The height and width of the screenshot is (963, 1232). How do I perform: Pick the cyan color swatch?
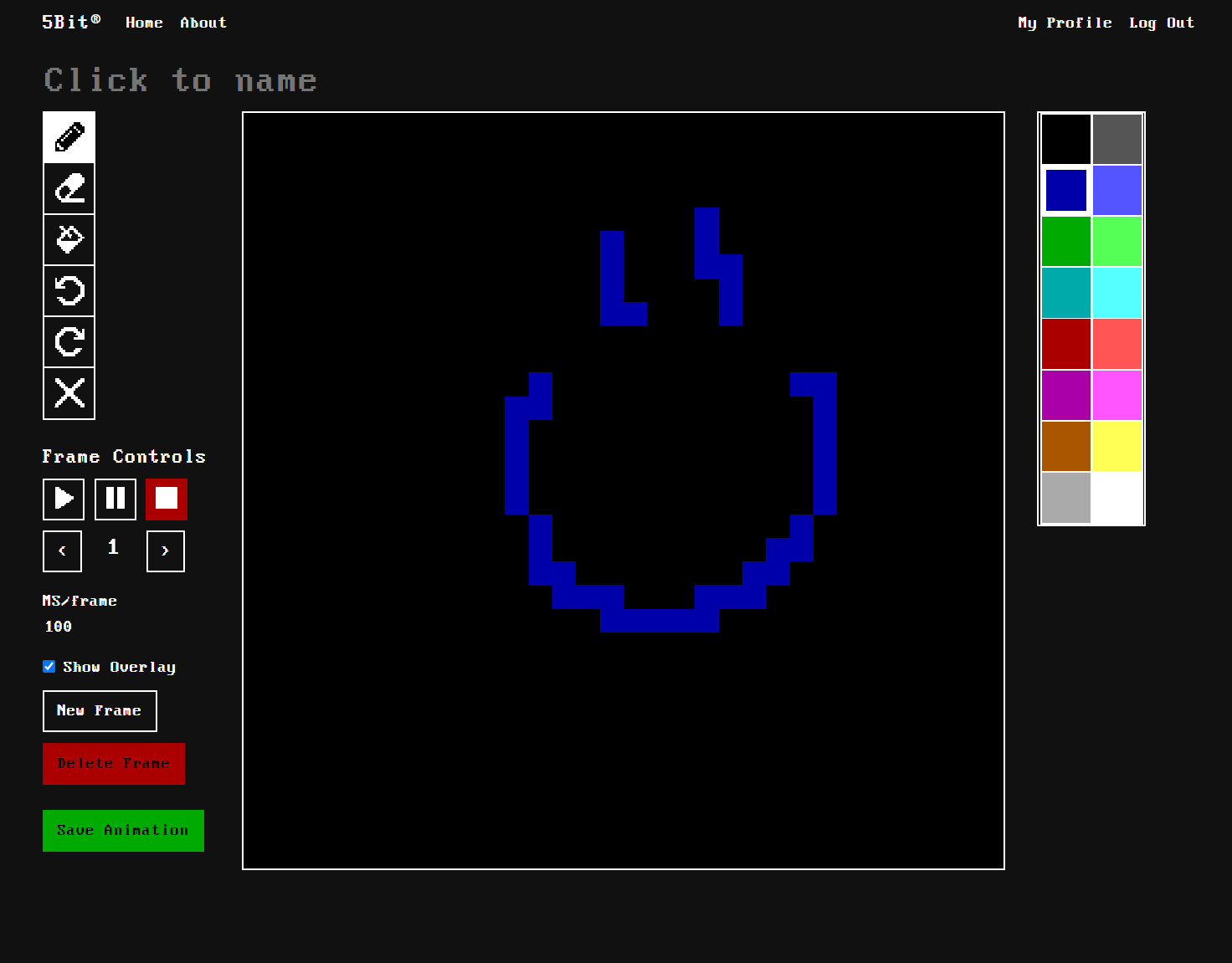(x=1117, y=292)
